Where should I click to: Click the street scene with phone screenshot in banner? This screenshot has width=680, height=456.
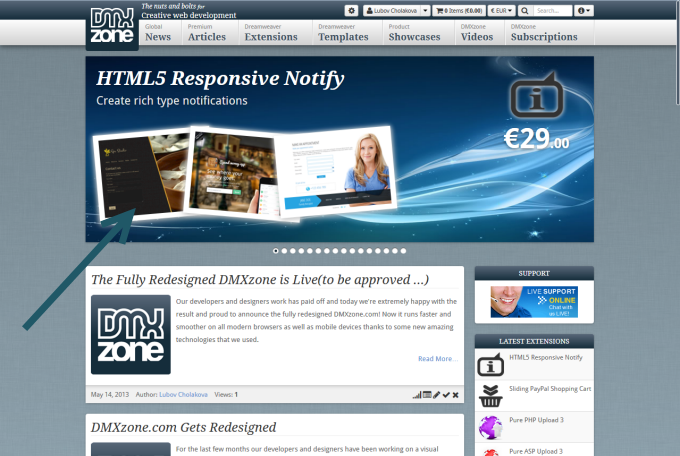(232, 172)
